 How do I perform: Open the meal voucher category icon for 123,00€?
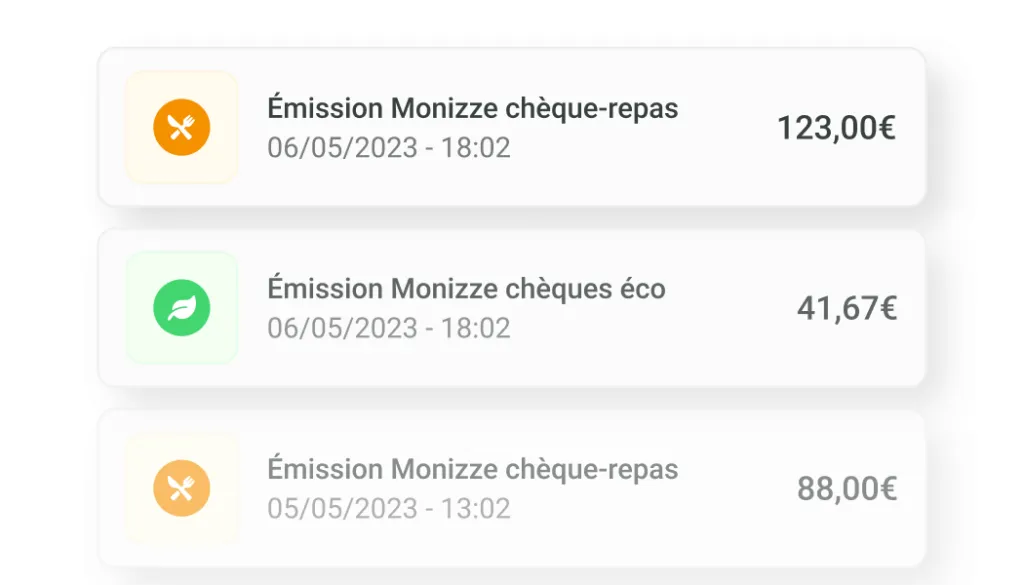[181, 127]
